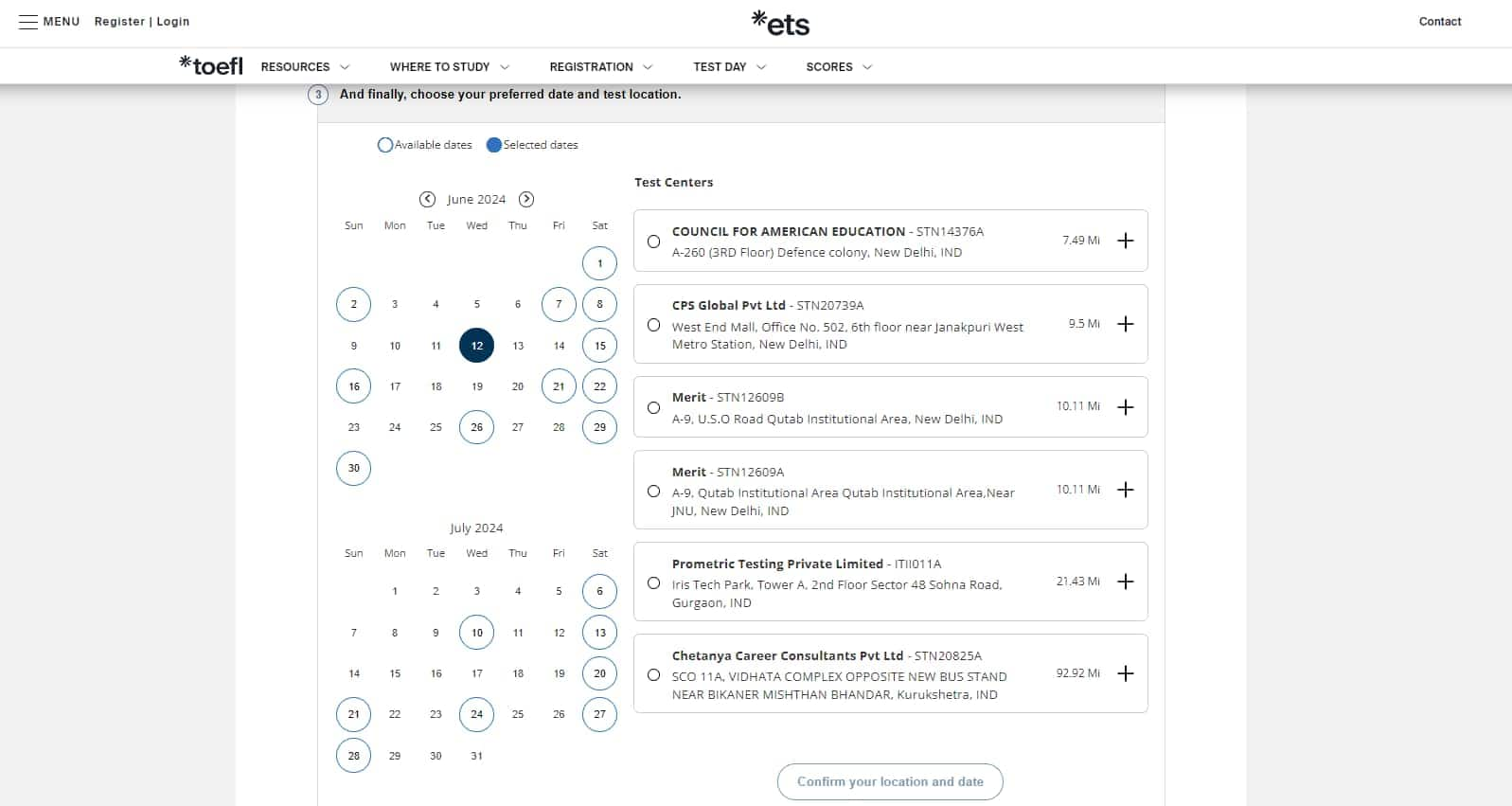Image resolution: width=1512 pixels, height=806 pixels.
Task: Click 'Prometric Testing Private Limited' name
Action: pos(777,564)
